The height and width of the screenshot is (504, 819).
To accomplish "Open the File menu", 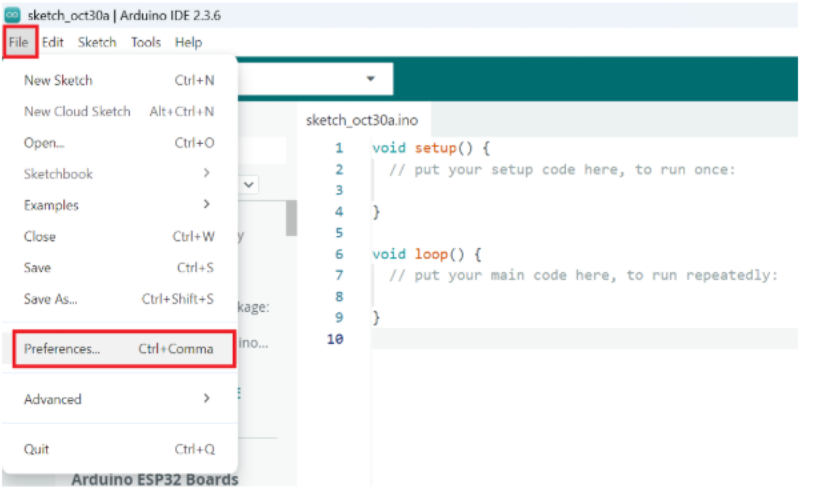I will [x=19, y=42].
